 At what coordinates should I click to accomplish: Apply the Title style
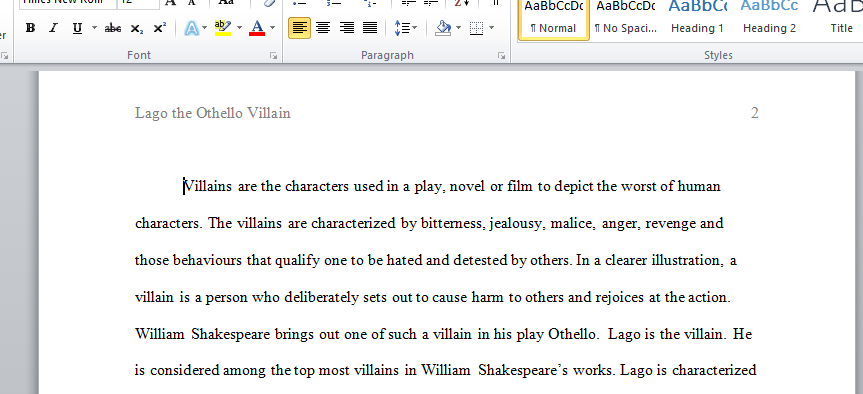[839, 20]
